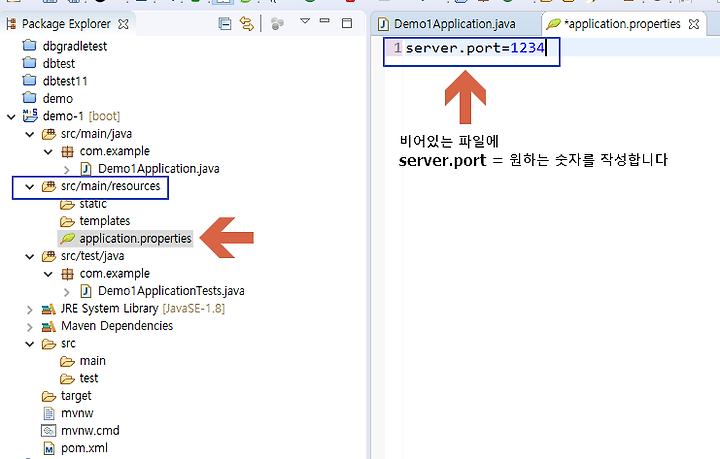
Task: Open the Package Explorer View Menu triangle
Action: pyautogui.click(x=304, y=21)
